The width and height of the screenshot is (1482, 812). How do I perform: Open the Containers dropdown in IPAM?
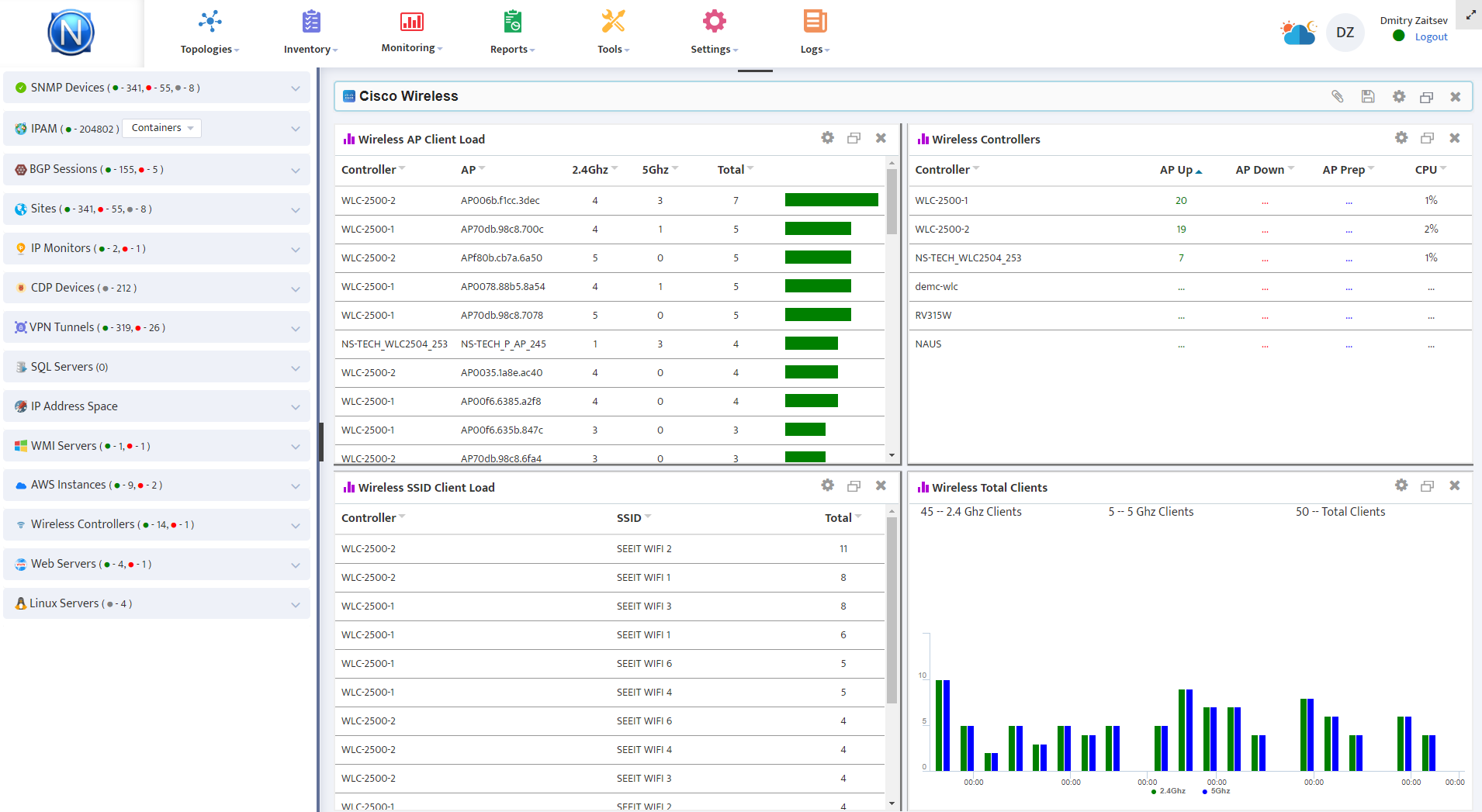click(x=162, y=128)
